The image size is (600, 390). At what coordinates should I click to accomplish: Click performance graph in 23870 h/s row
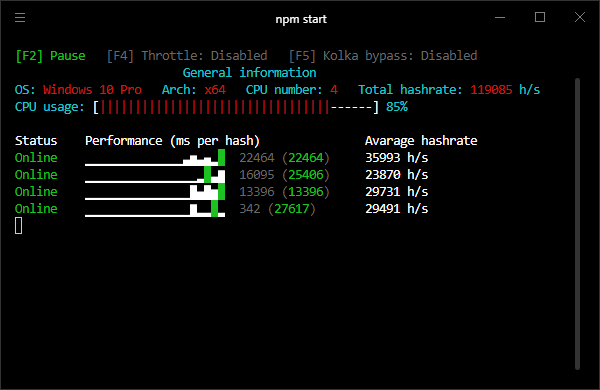coord(155,175)
